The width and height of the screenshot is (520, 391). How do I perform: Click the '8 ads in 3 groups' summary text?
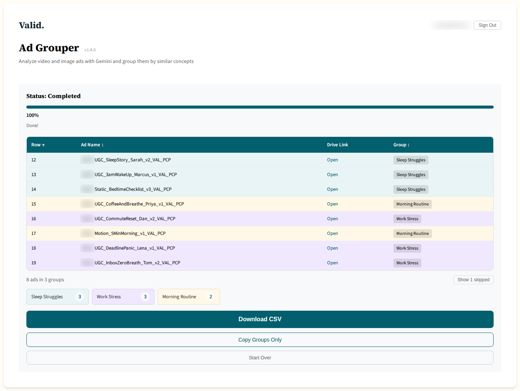click(x=45, y=280)
